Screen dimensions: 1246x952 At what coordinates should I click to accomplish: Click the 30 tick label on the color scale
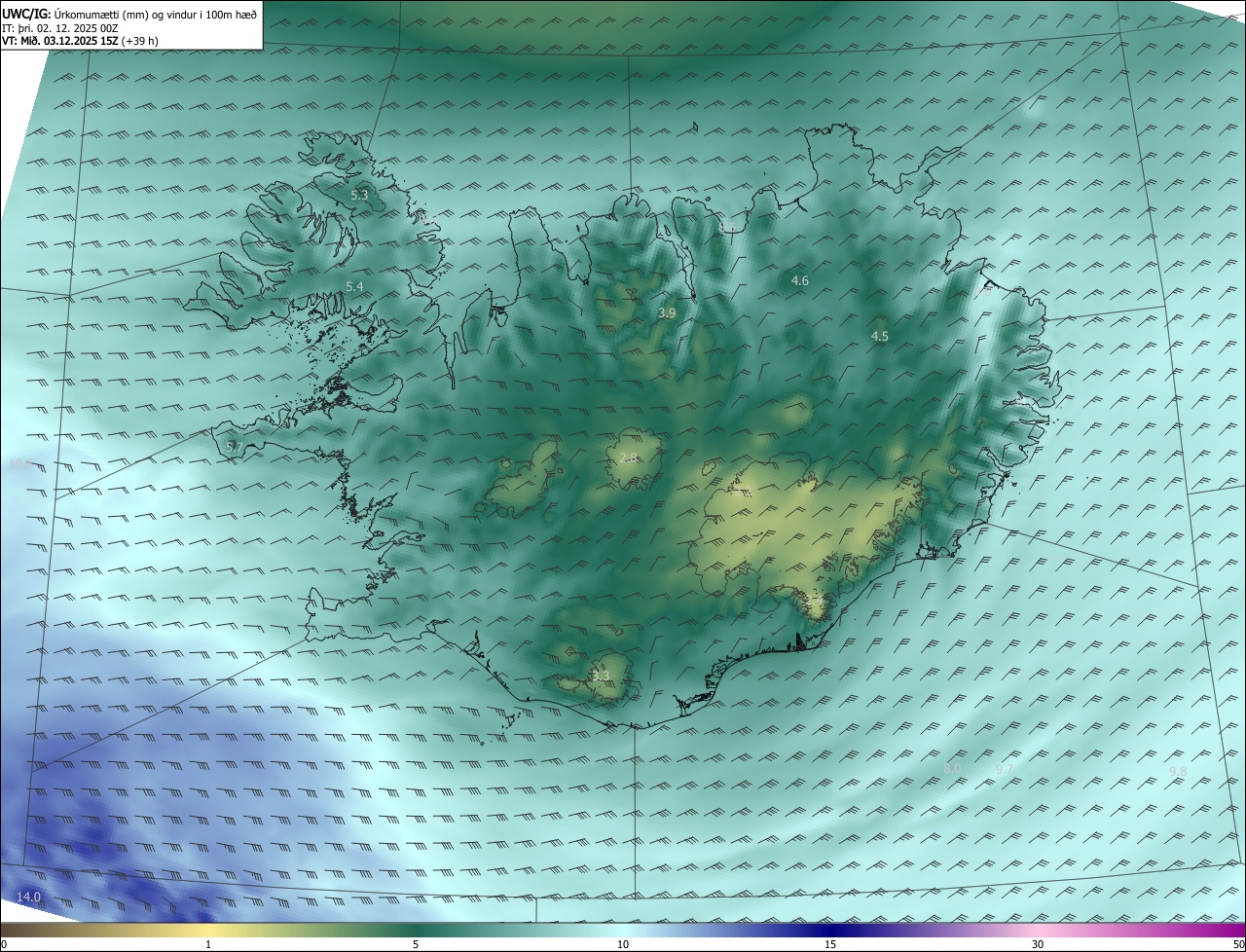(1038, 945)
